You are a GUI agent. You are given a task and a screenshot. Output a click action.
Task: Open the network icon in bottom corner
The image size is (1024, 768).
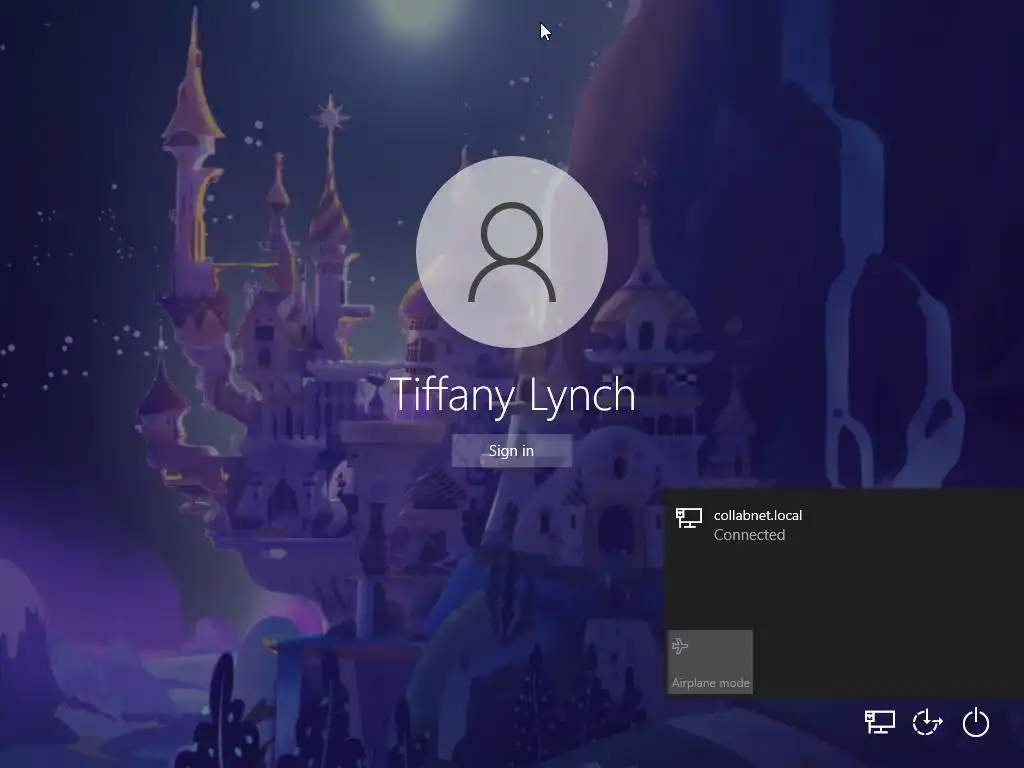pos(880,722)
